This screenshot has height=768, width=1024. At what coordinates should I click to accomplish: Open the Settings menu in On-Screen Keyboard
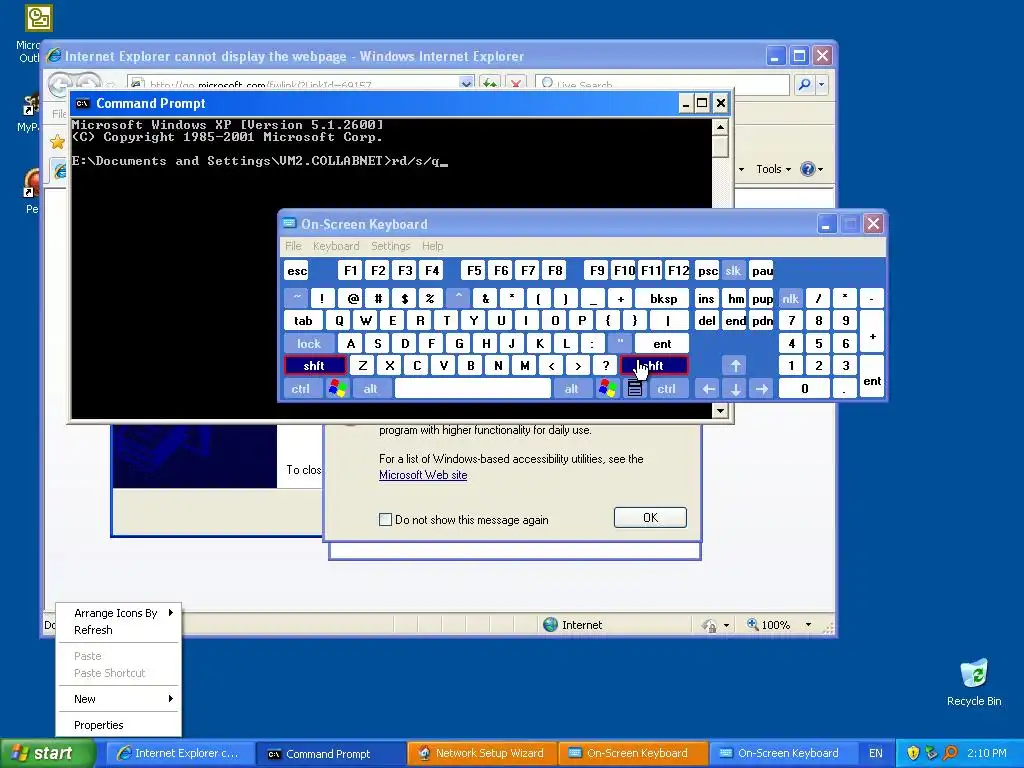tap(391, 246)
